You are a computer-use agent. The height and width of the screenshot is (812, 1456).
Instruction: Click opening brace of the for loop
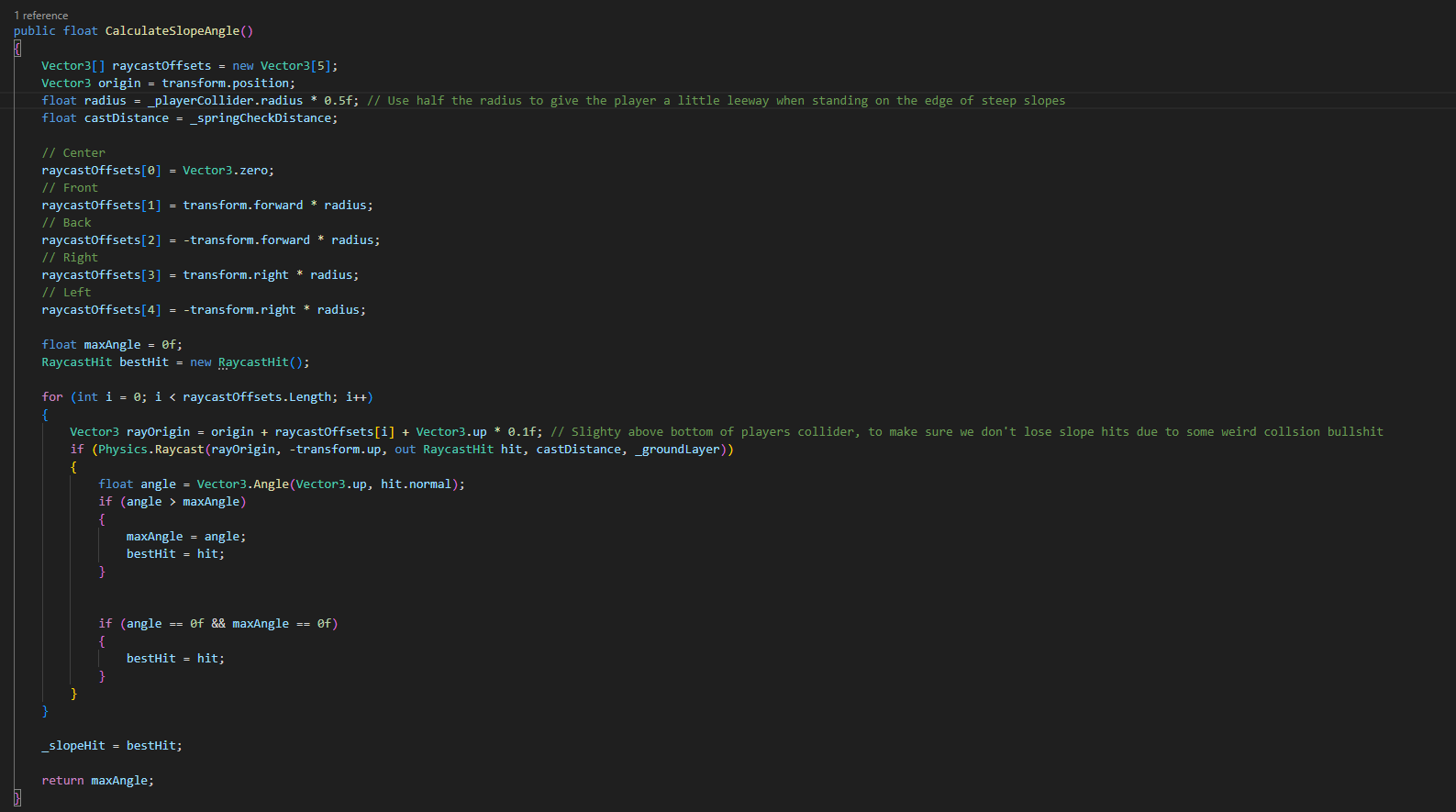(45, 415)
